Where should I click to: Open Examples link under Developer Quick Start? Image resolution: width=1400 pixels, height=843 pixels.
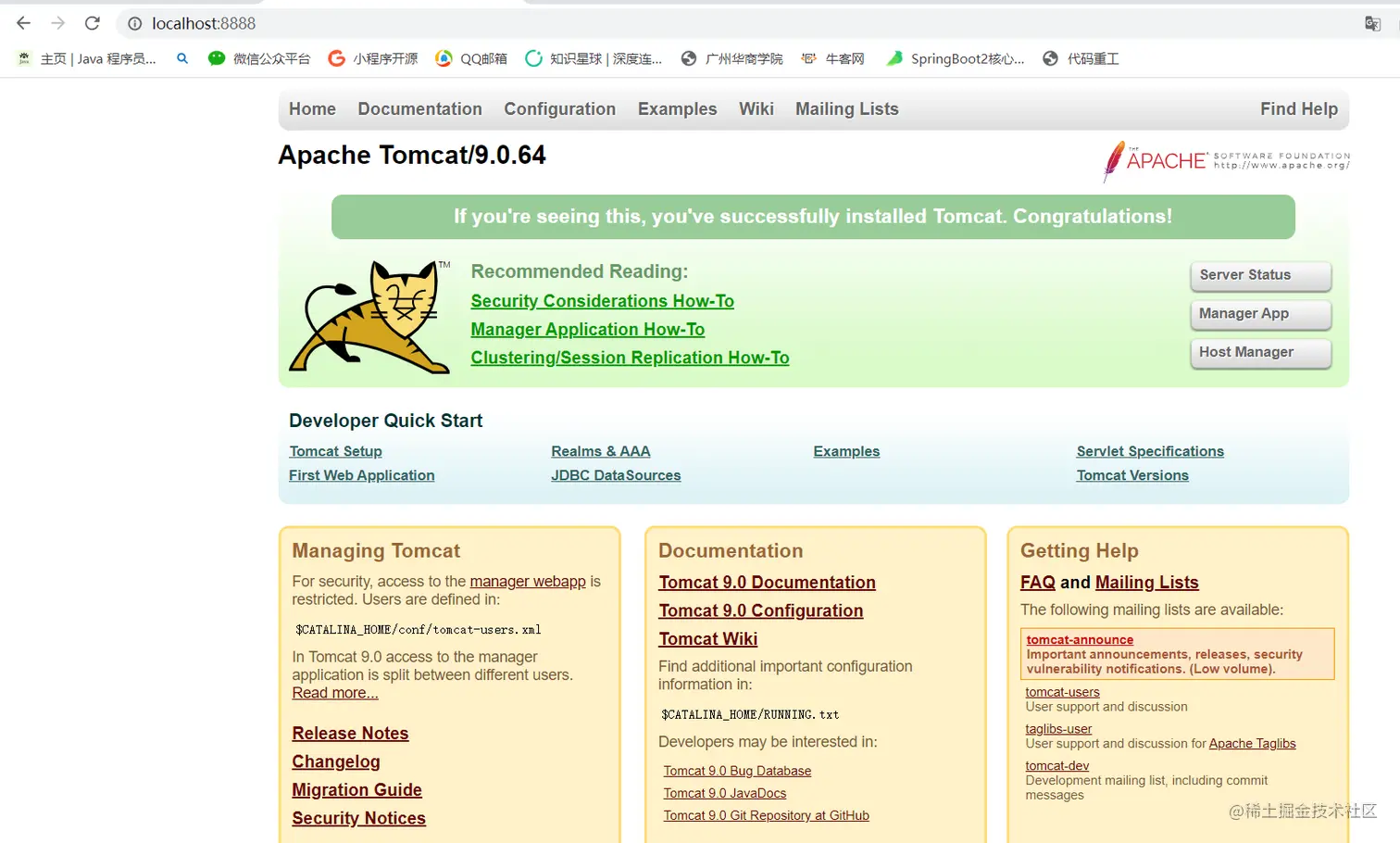click(x=846, y=451)
